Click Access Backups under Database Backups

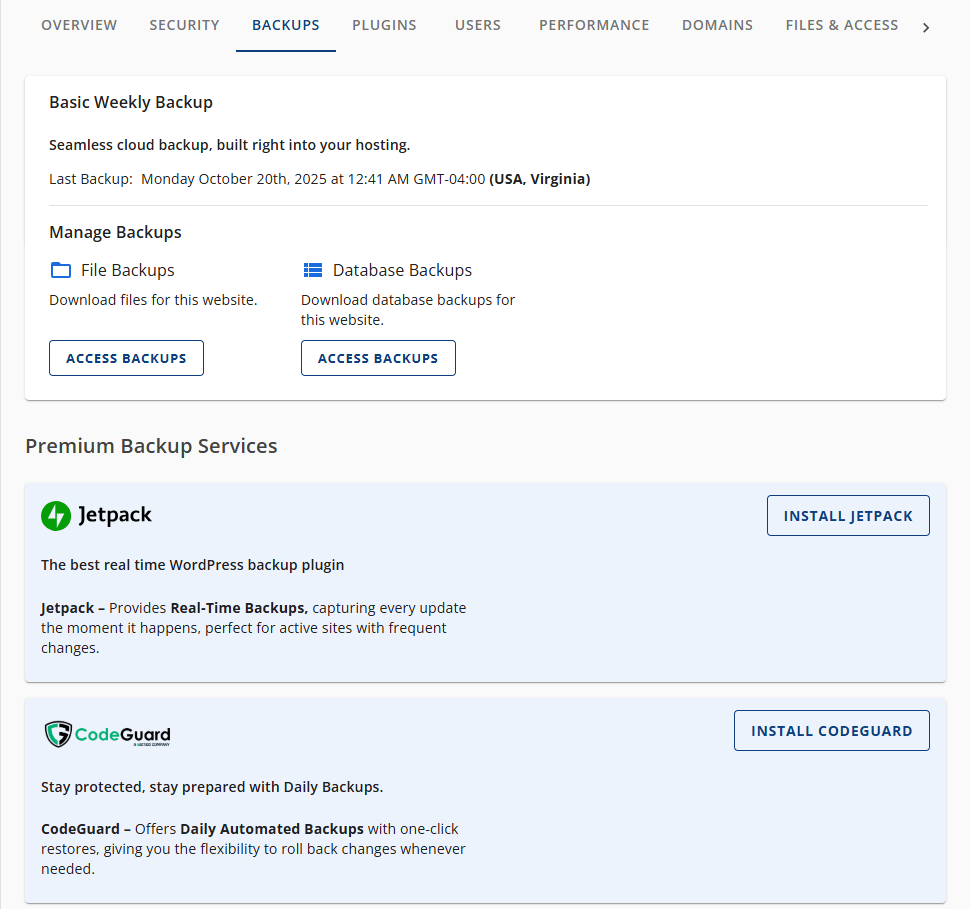[378, 357]
